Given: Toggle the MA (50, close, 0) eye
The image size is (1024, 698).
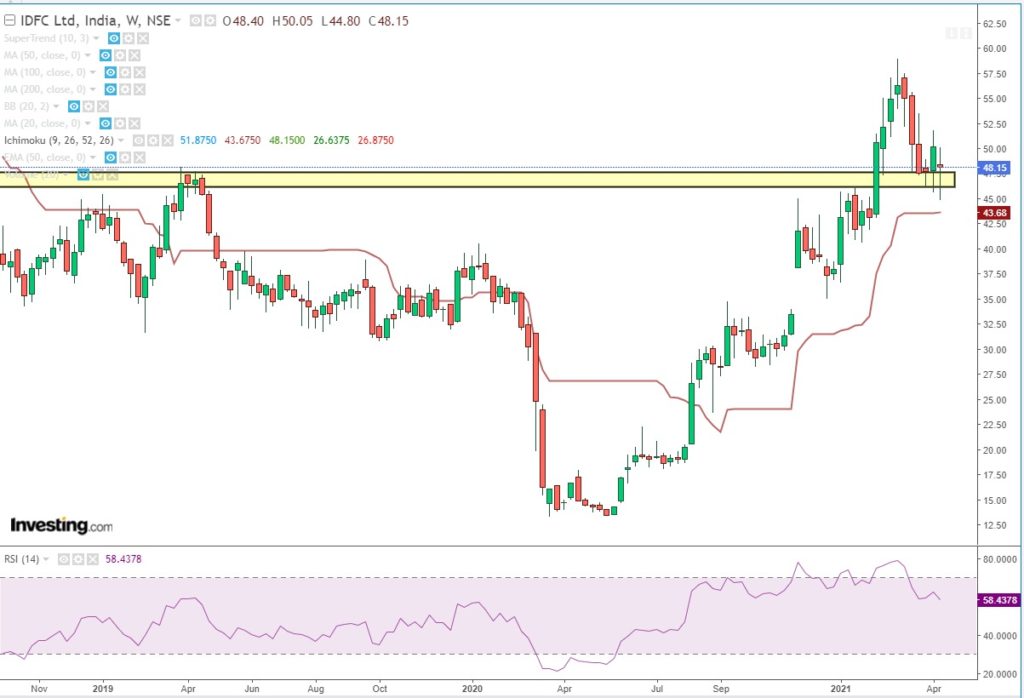Looking at the screenshot, I should tap(105, 56).
